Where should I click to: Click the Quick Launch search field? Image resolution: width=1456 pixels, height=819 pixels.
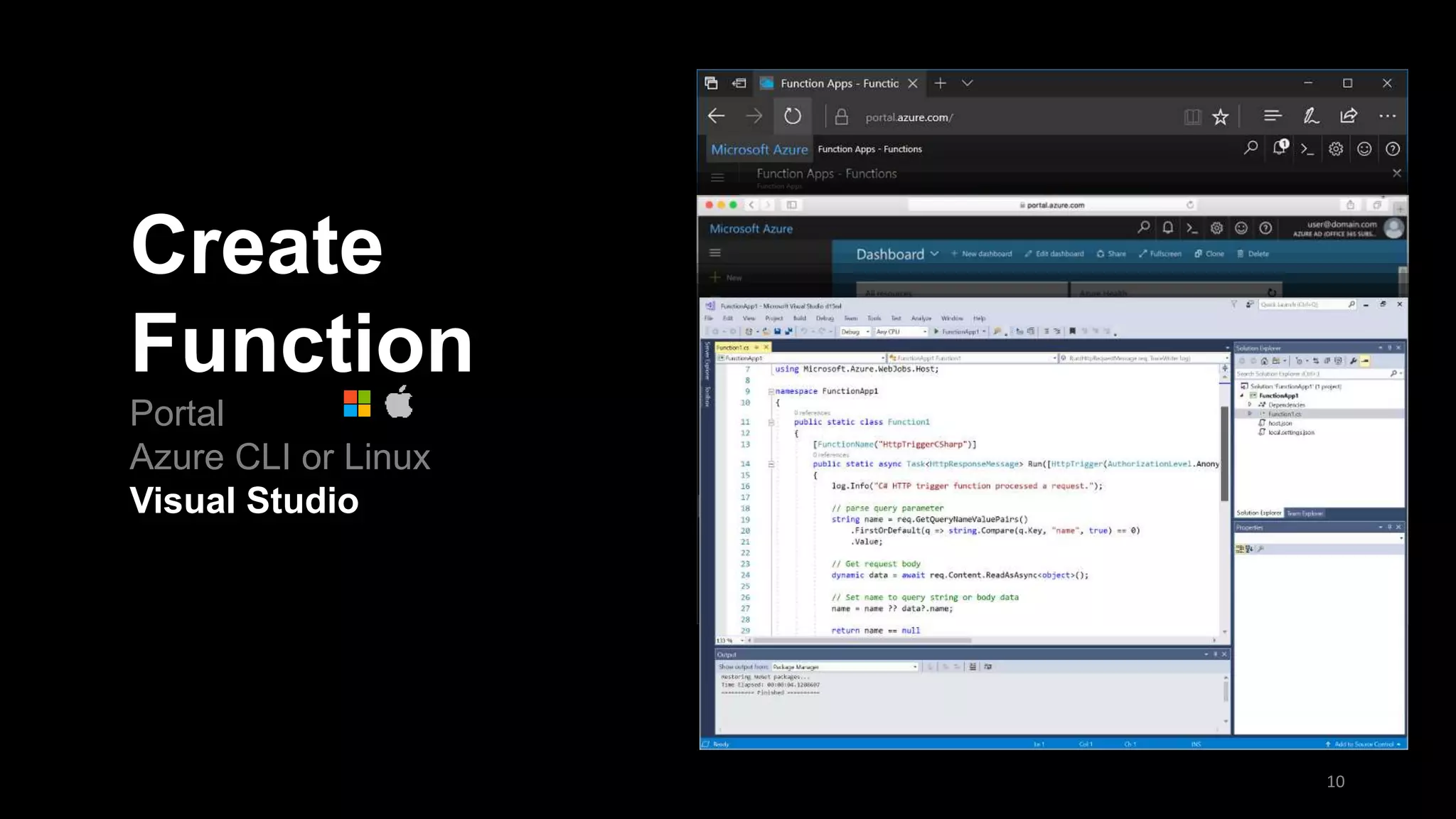(x=1307, y=304)
